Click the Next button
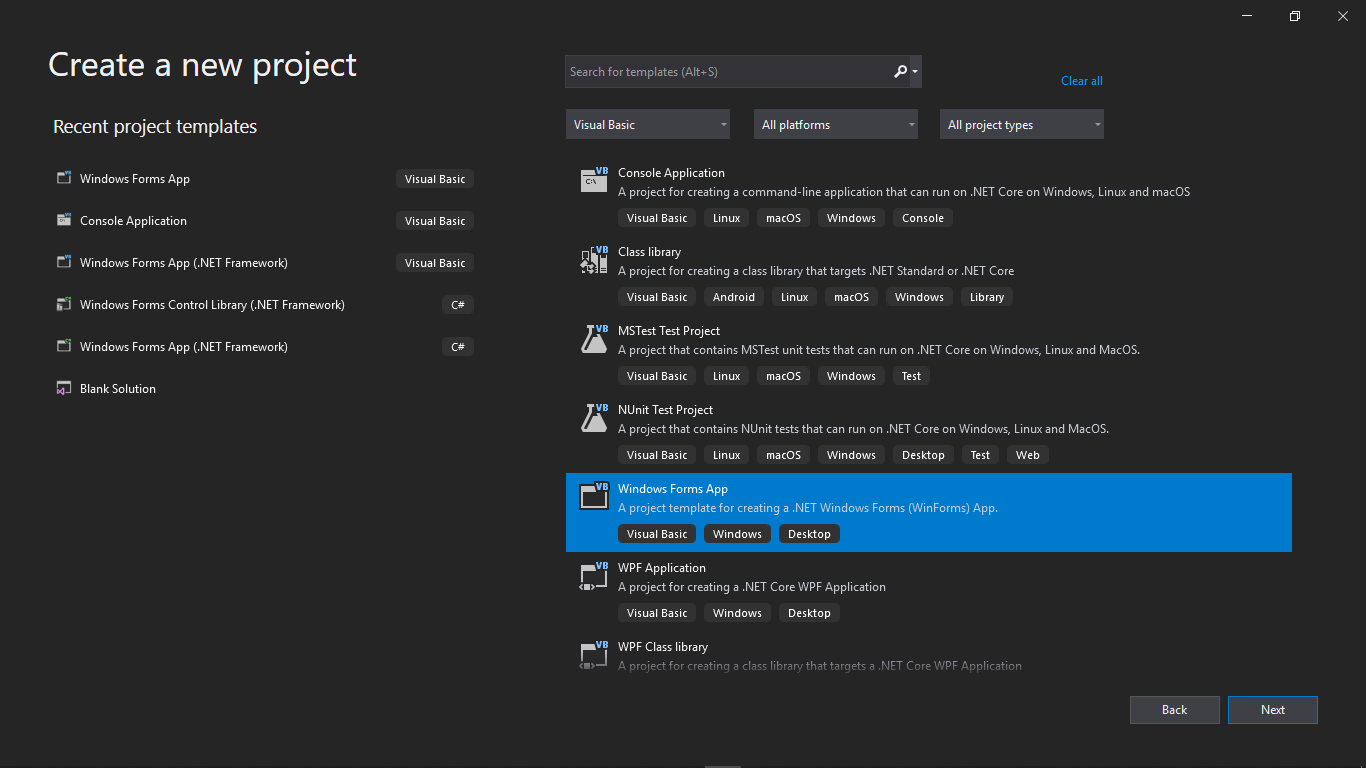The image size is (1366, 768). coord(1273,710)
